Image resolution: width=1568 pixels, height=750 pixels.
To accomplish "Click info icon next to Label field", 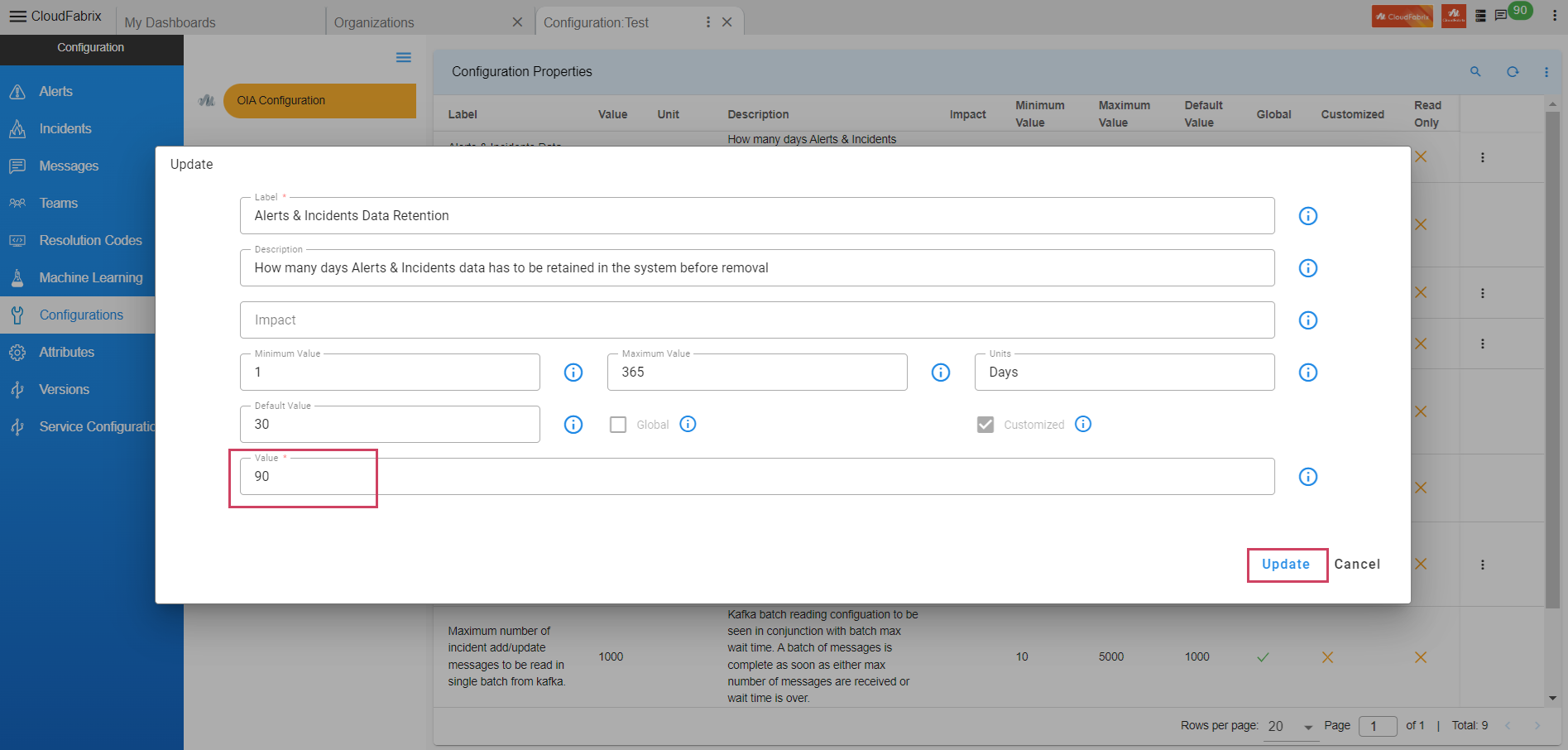I will click(x=1307, y=216).
